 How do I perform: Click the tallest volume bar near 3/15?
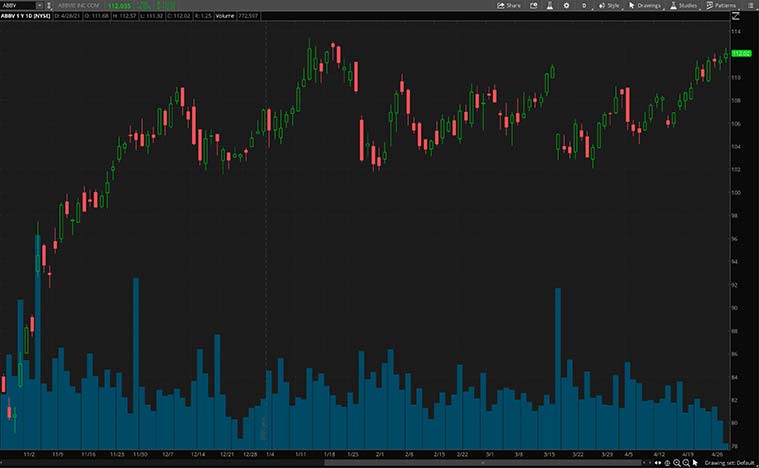coord(558,369)
